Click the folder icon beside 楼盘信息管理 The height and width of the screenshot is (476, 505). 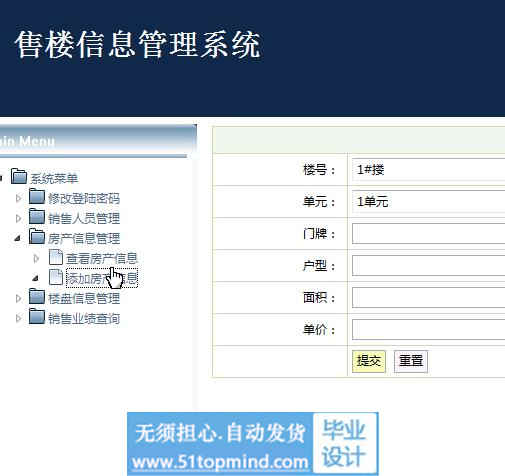37,297
